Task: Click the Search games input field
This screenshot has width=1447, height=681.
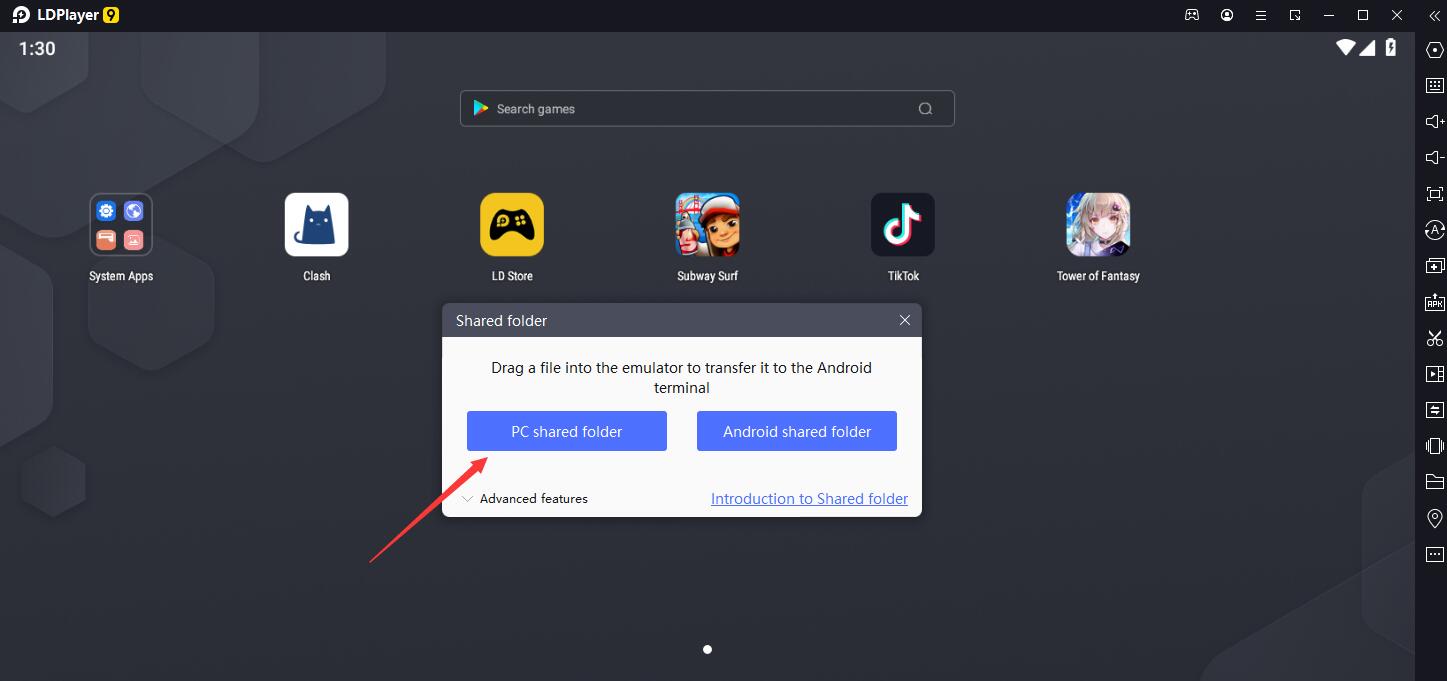Action: click(707, 109)
